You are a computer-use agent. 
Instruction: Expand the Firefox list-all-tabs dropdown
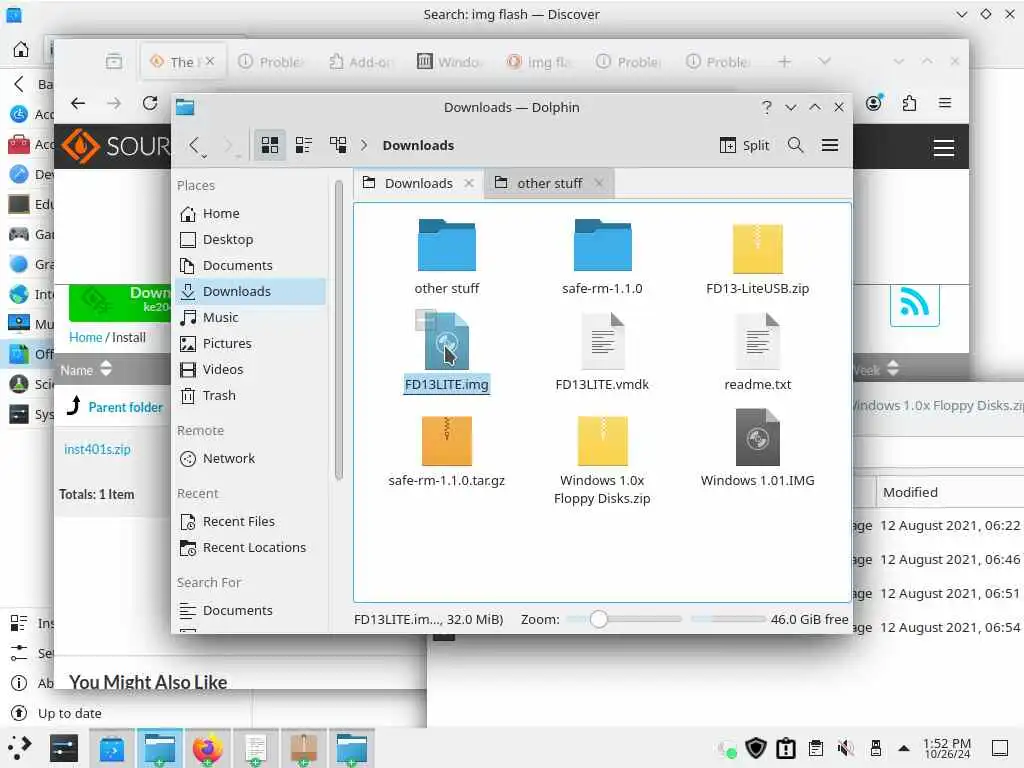[824, 61]
